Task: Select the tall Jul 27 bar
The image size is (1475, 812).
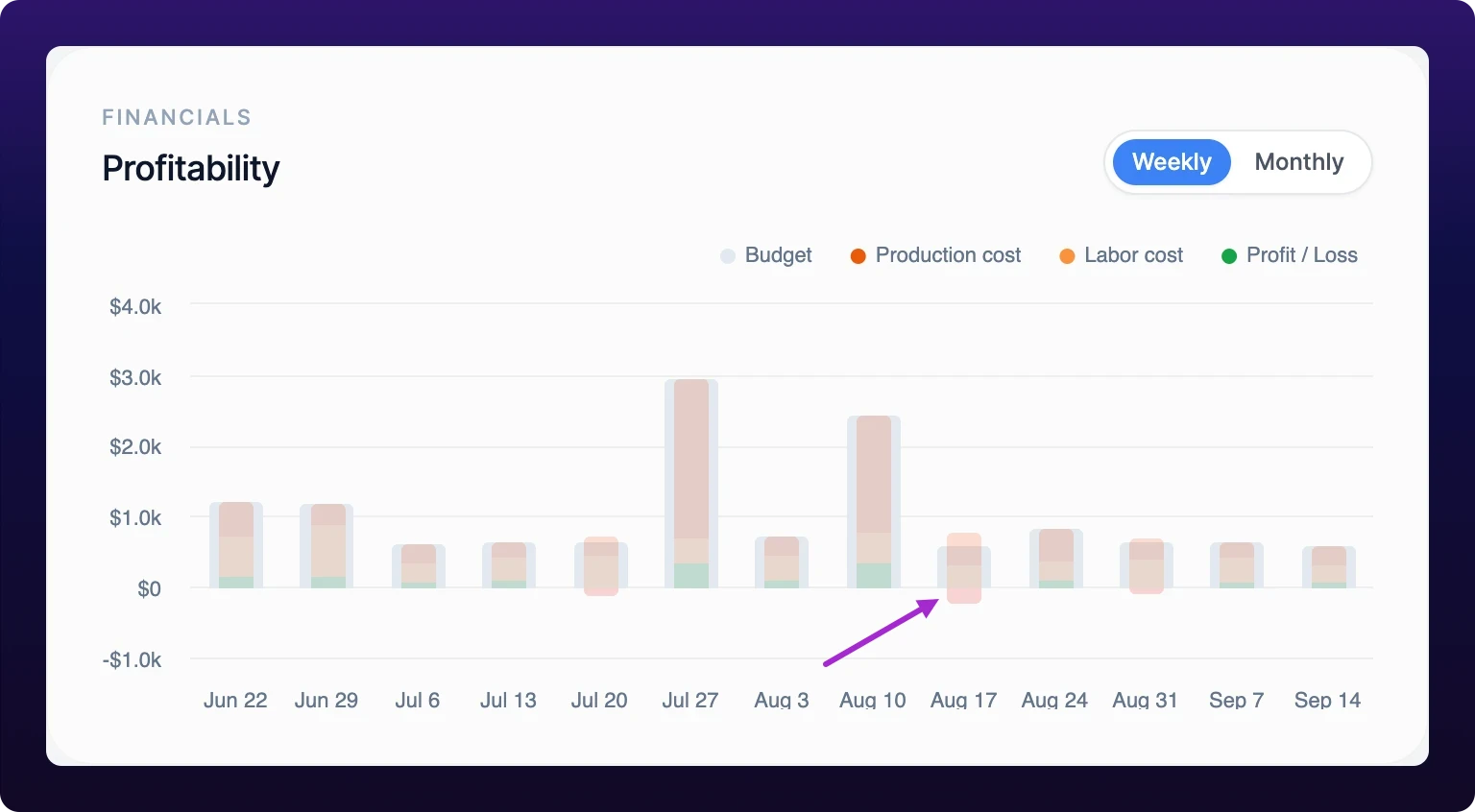Action: point(691,484)
